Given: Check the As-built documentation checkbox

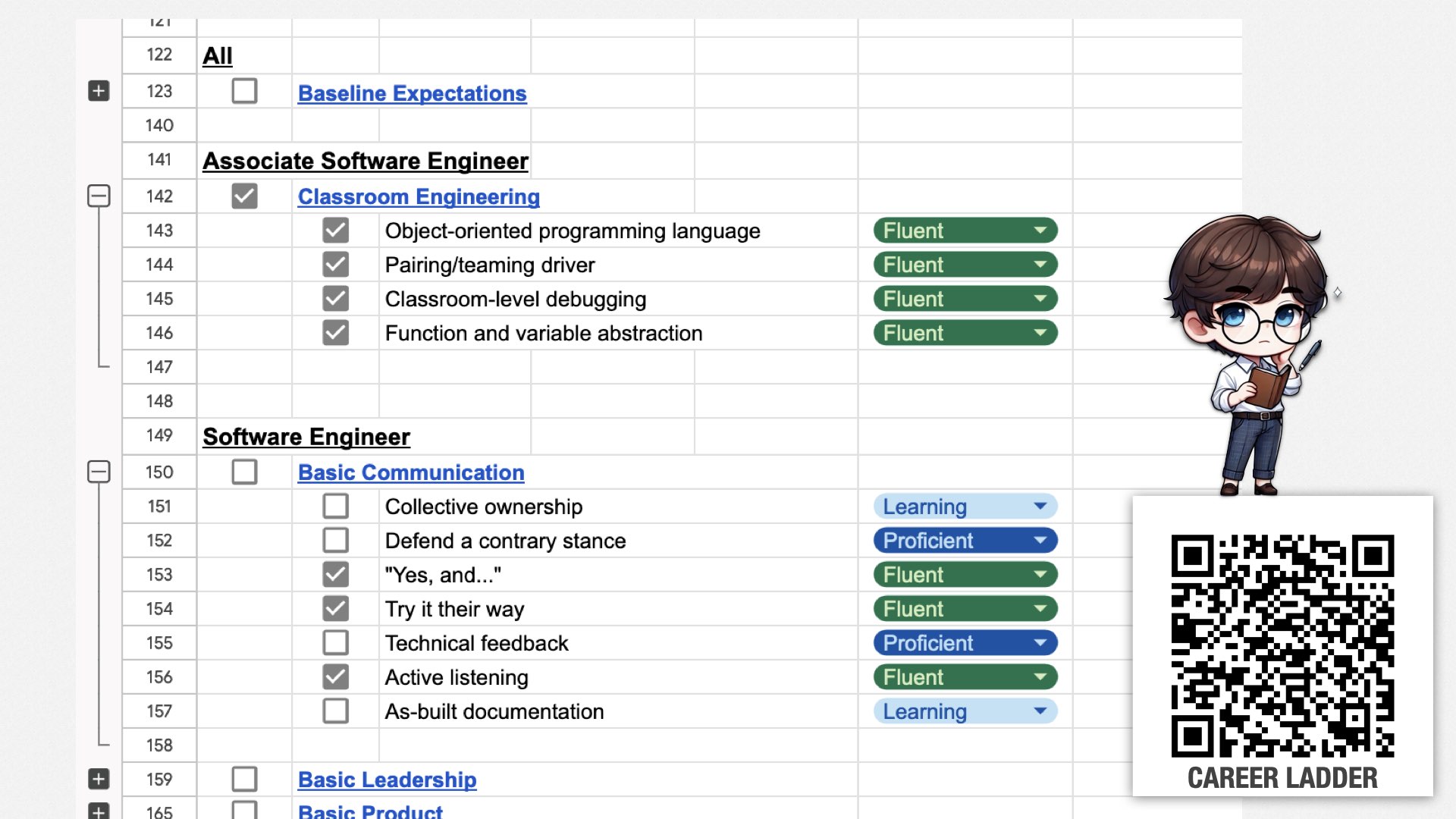Looking at the screenshot, I should point(335,711).
